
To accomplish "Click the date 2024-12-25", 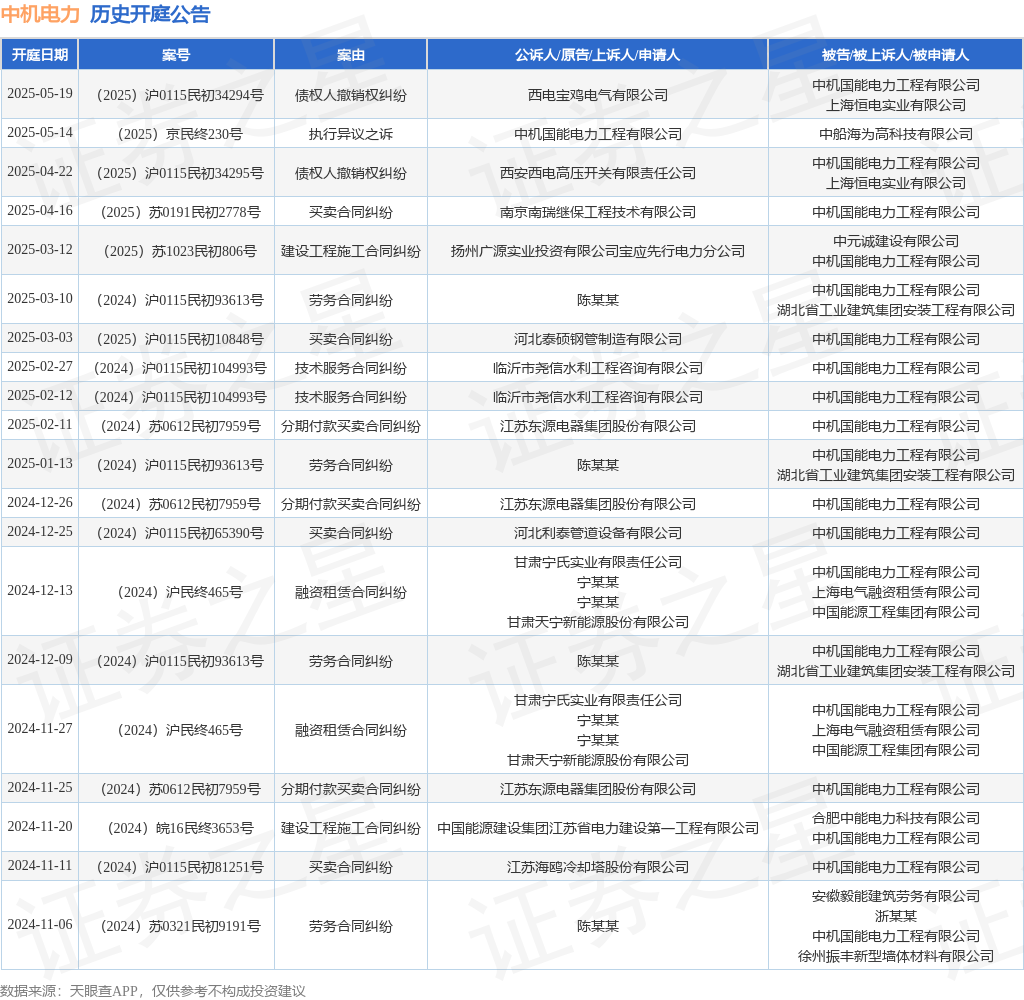I will 40,532.
